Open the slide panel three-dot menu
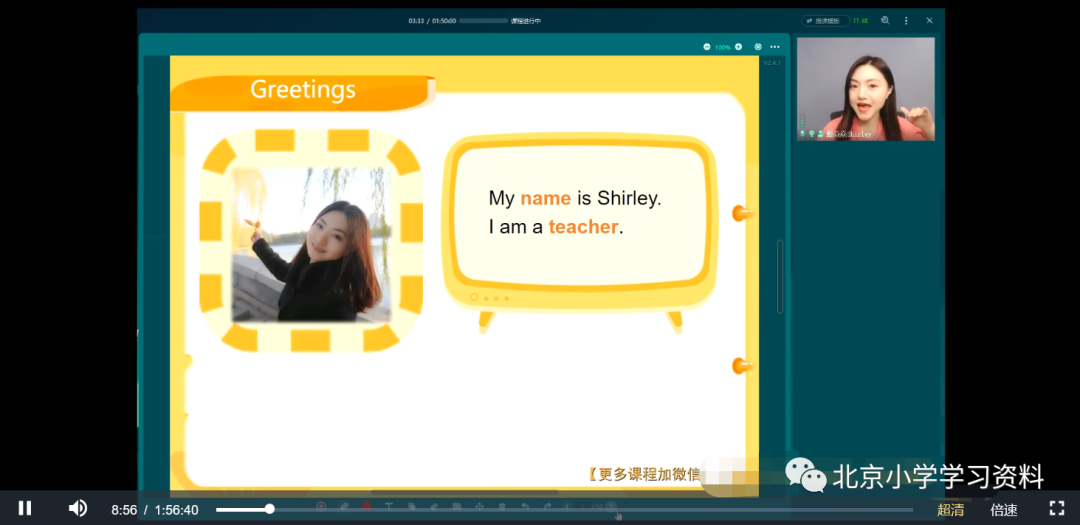Screen dimensions: 1080x525 tap(775, 47)
